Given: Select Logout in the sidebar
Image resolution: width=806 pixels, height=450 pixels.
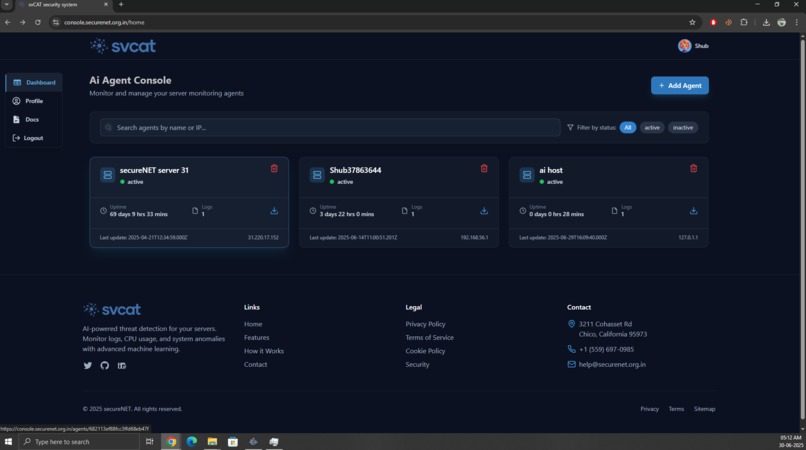Looking at the screenshot, I should [x=34, y=138].
